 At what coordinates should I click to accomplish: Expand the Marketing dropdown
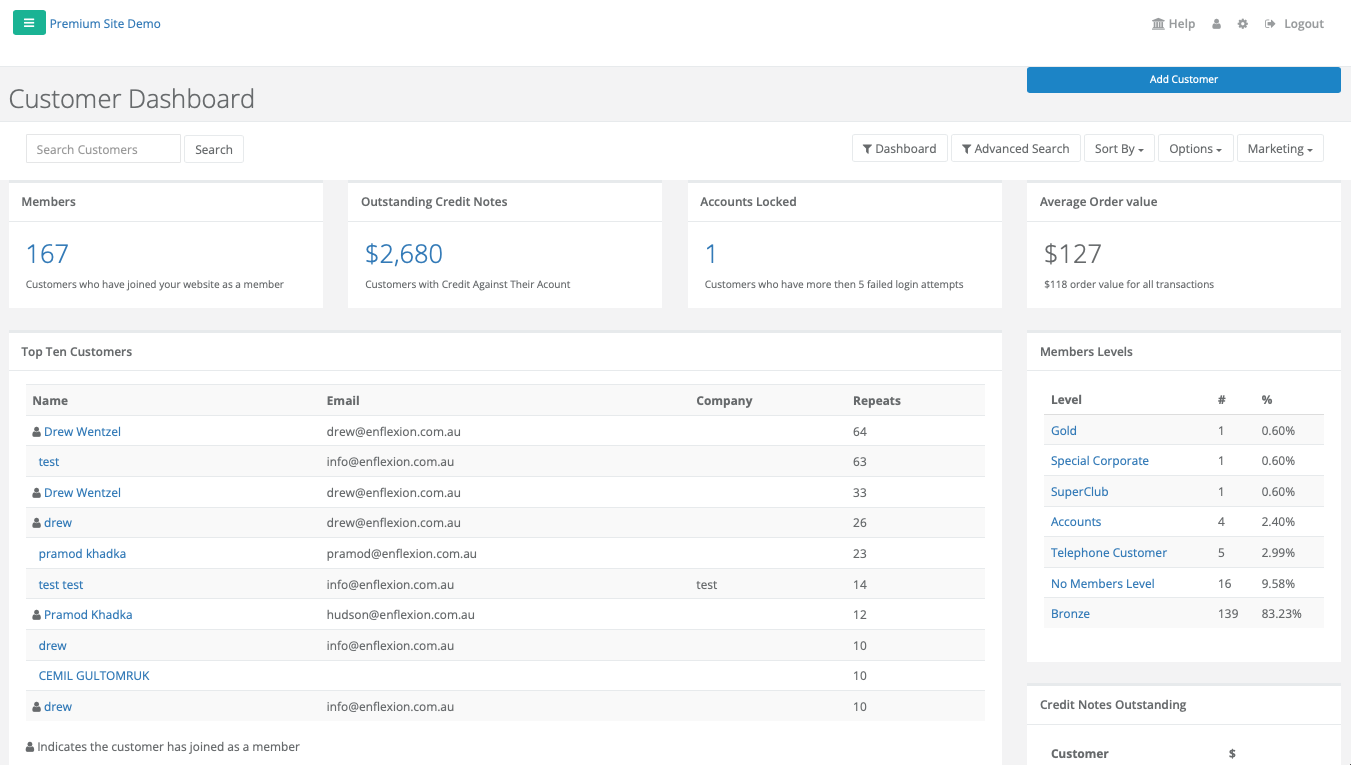(1280, 149)
